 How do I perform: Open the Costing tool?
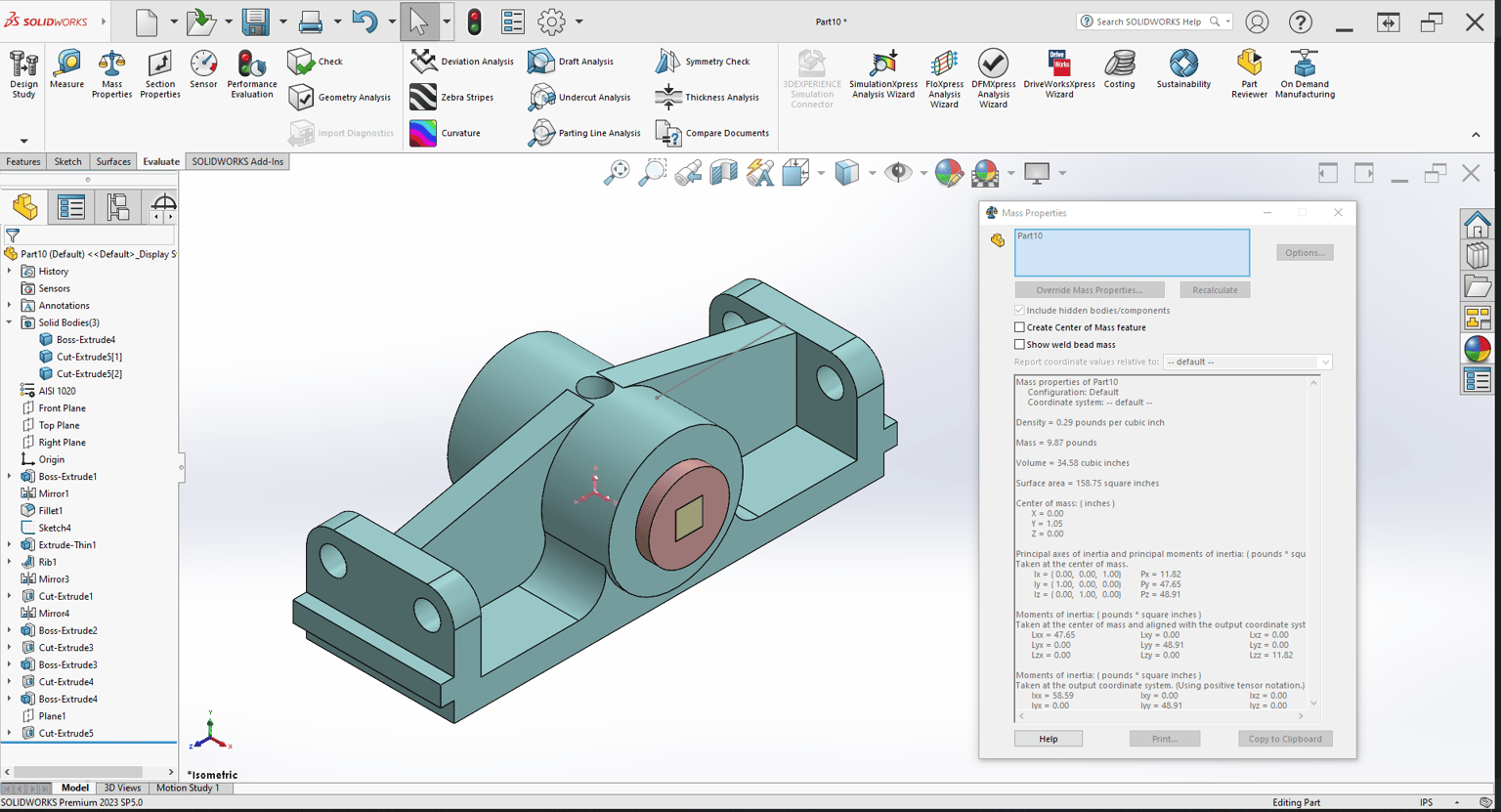coord(1119,70)
